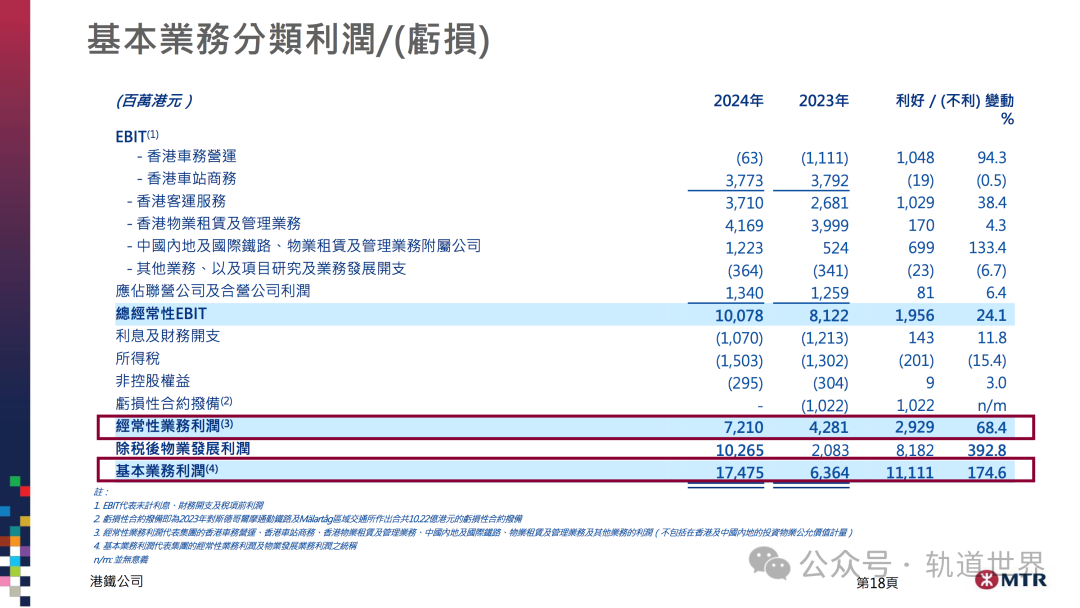Image resolution: width=1080 pixels, height=608 pixels.
Task: Click the 17,475 underlying profit value
Action: click(x=740, y=473)
